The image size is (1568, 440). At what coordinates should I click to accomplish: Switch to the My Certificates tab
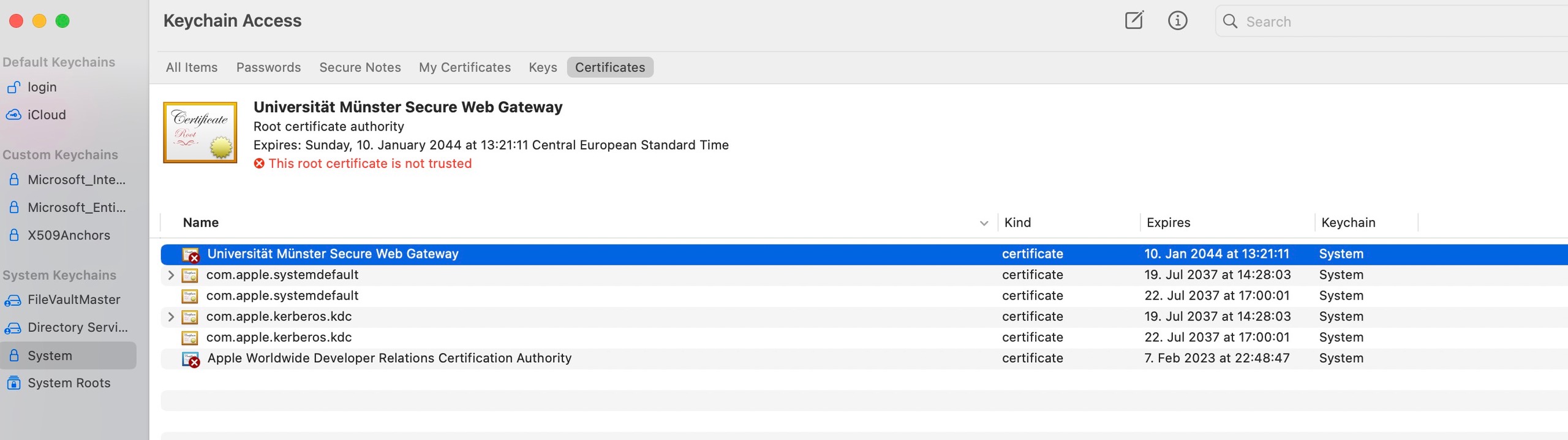pyautogui.click(x=464, y=67)
